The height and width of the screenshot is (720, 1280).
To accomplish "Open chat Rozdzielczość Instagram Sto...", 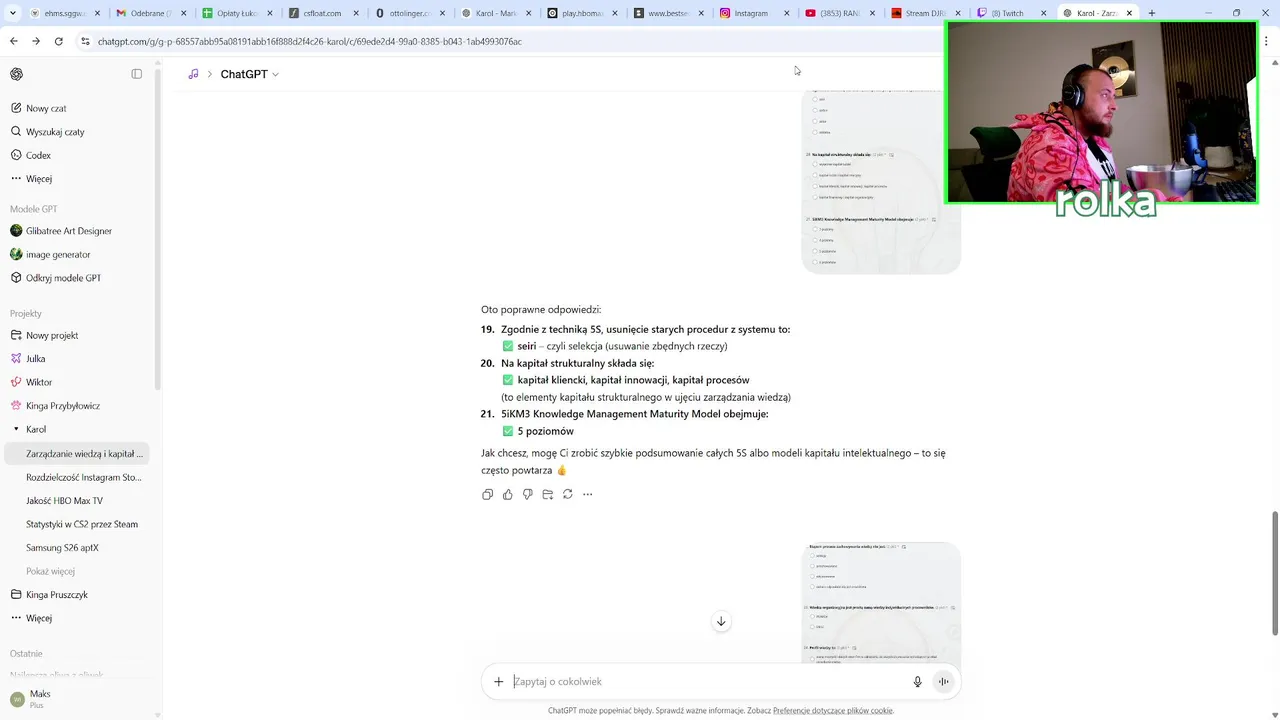I will click(x=75, y=477).
